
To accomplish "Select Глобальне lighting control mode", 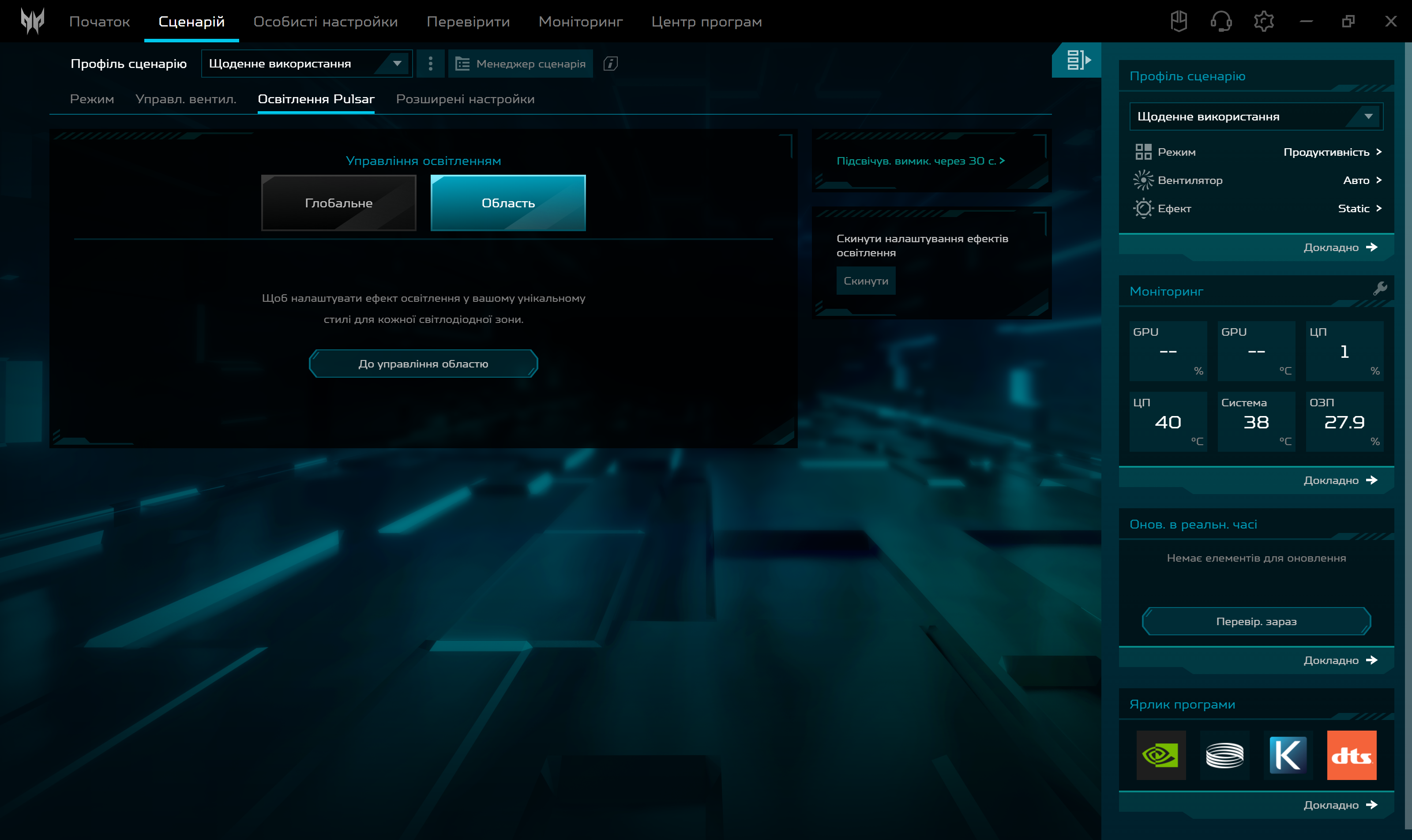I will [x=338, y=202].
